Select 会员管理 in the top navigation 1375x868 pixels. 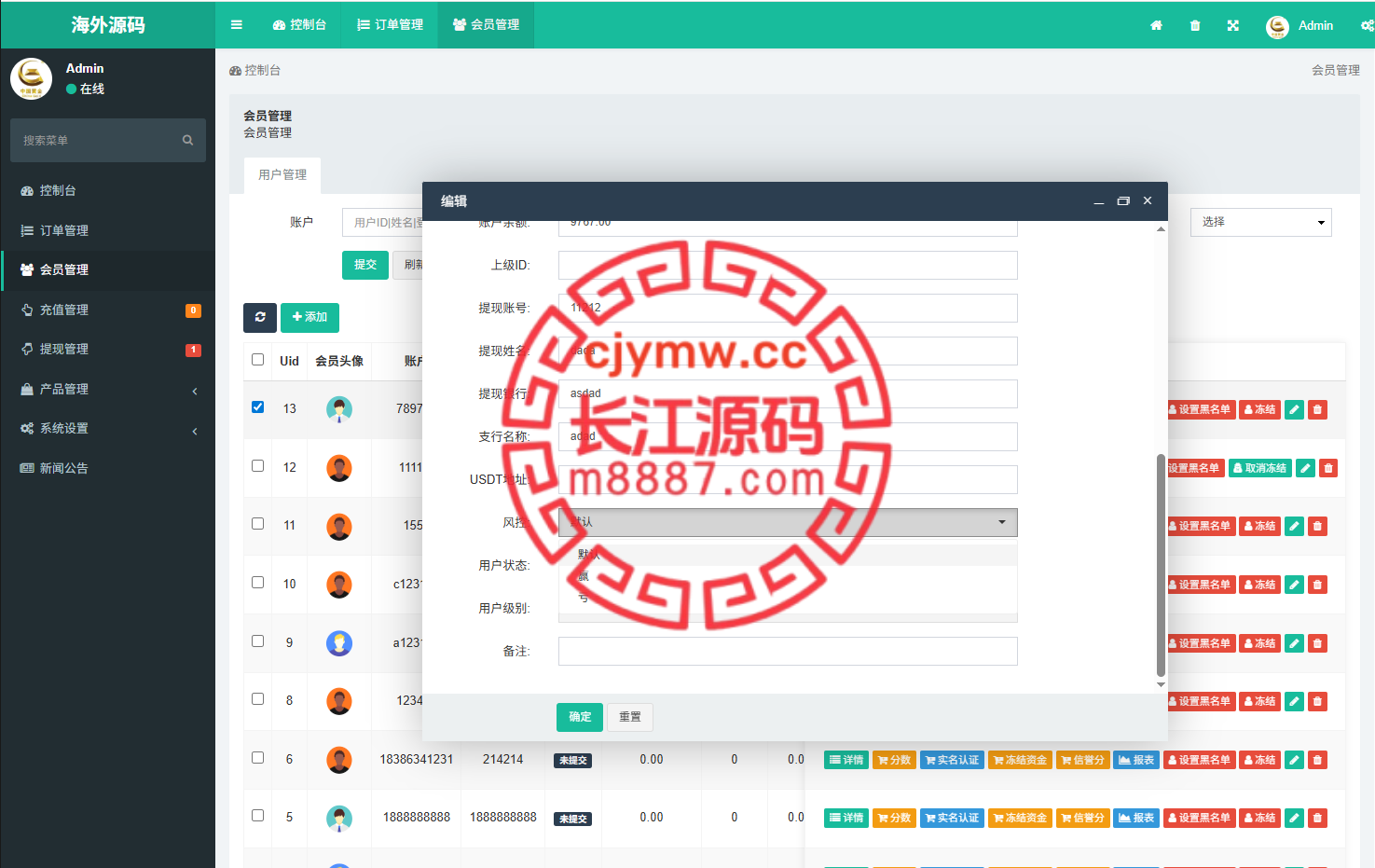point(486,25)
